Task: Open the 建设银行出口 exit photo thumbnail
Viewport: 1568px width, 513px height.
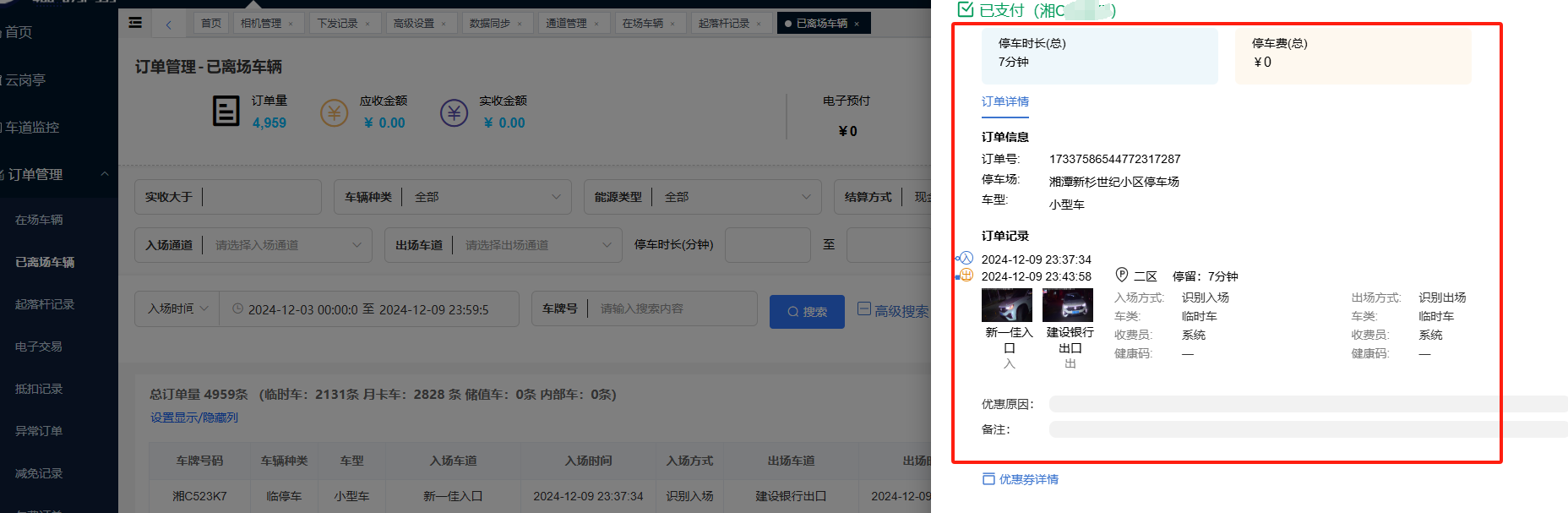Action: point(1068,305)
